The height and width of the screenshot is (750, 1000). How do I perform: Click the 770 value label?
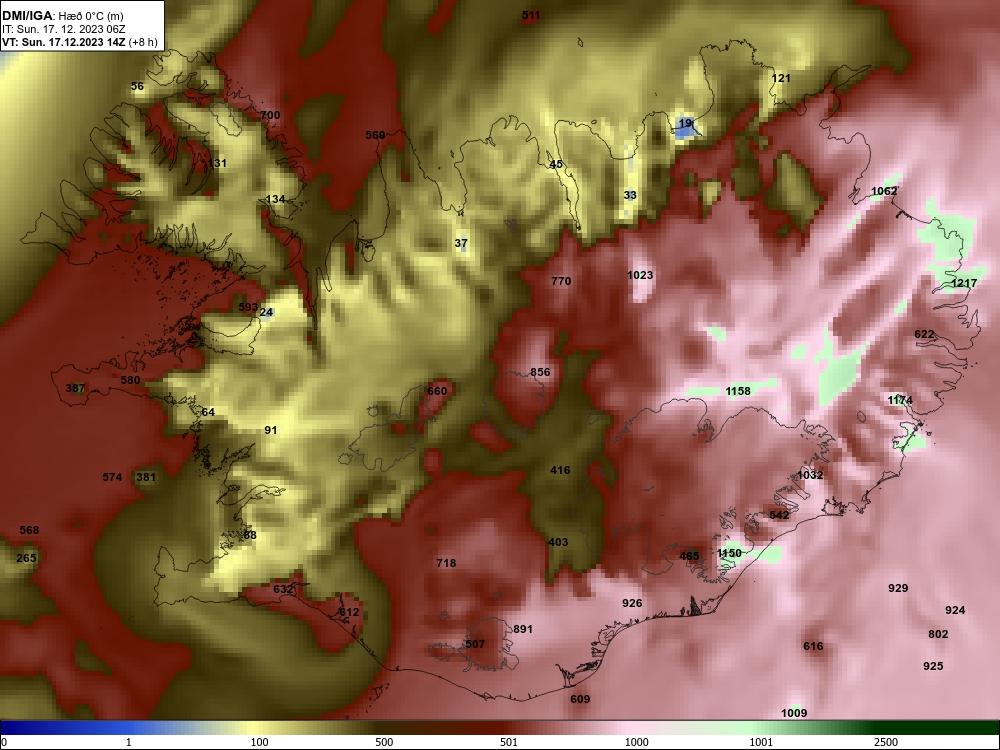point(561,281)
